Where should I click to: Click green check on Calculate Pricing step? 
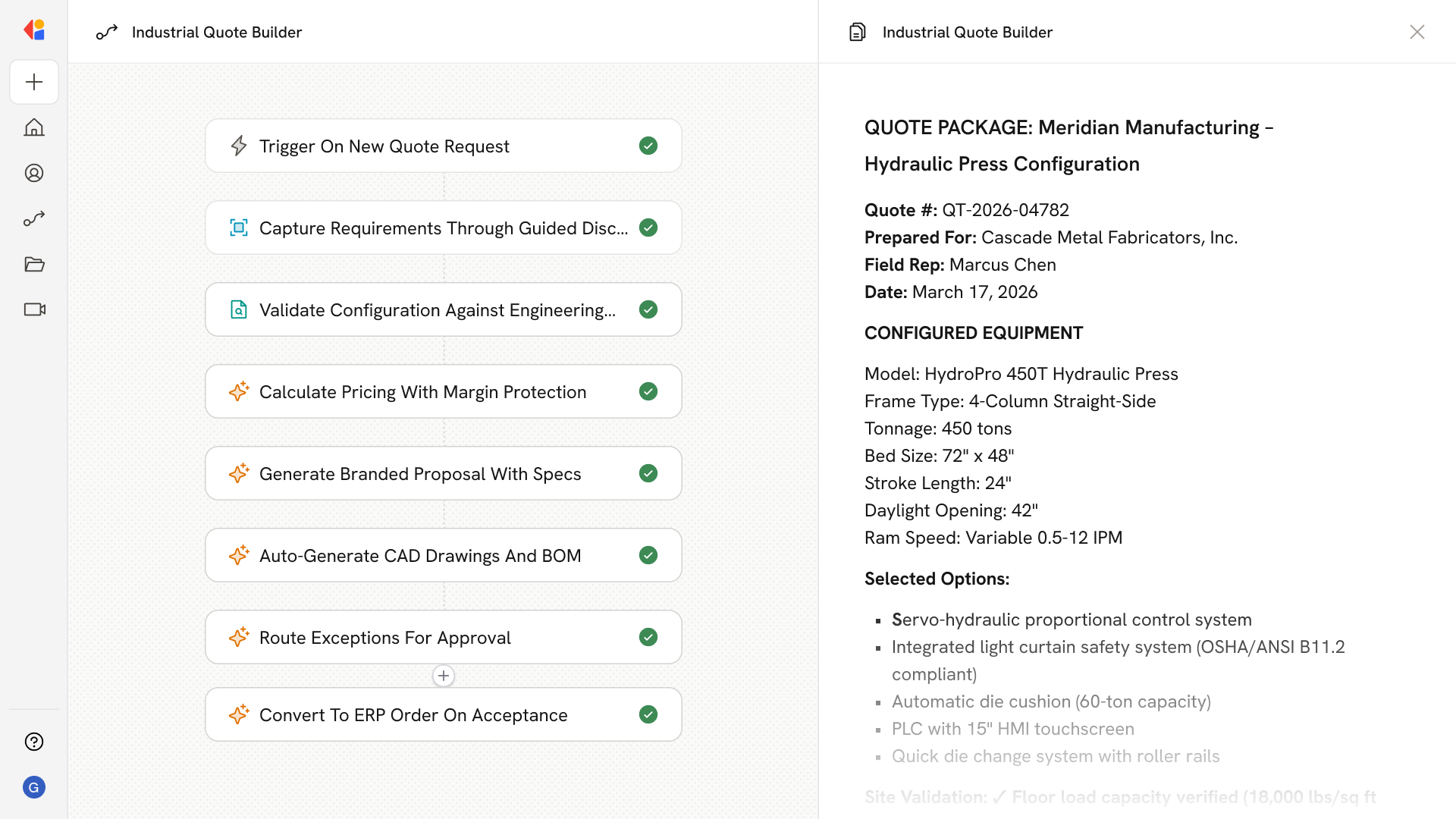648,391
